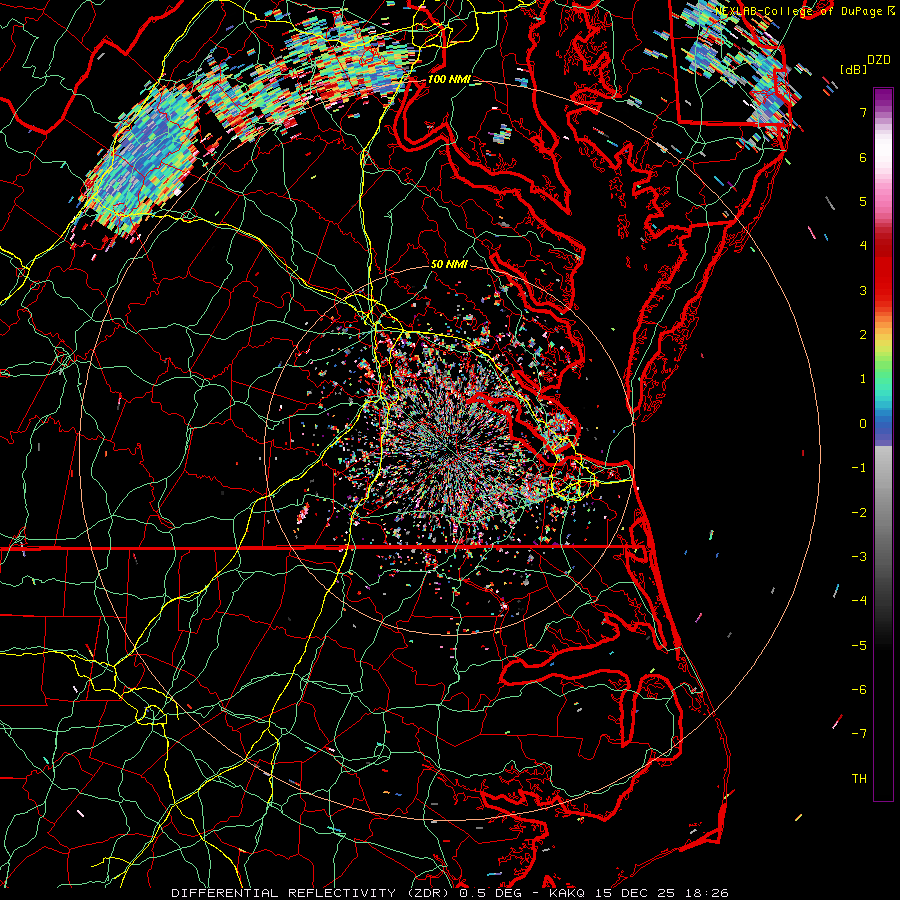Click the 7 value on the color scale
The height and width of the screenshot is (900, 900).
tap(863, 112)
